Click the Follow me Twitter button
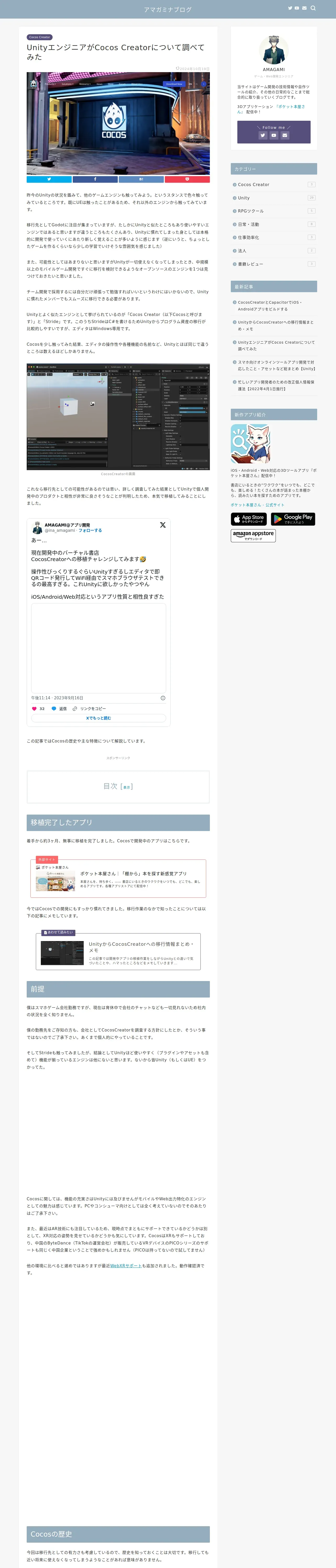 pos(263,135)
